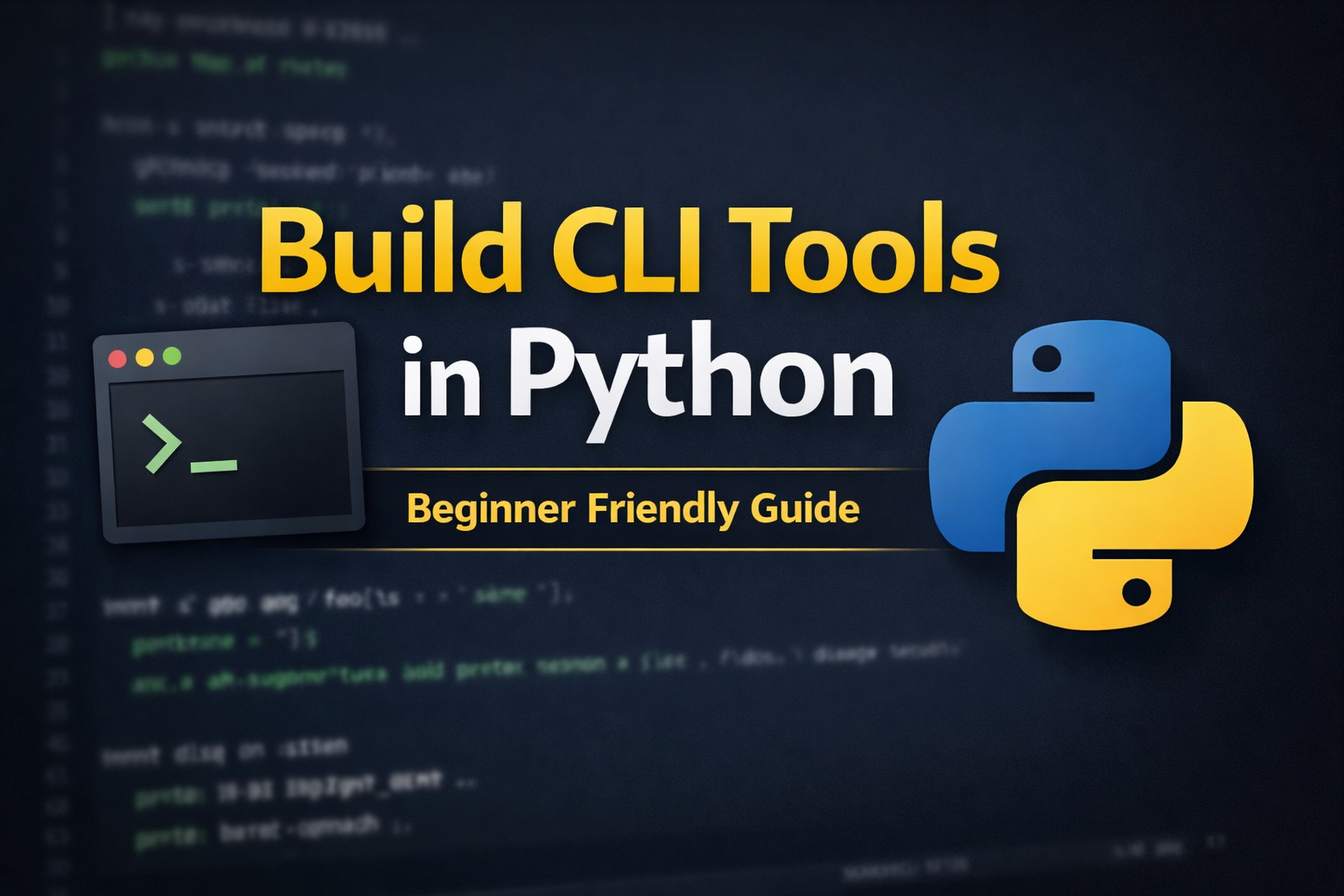This screenshot has height=896, width=1344.
Task: Click the Python logo
Action: point(1091,475)
